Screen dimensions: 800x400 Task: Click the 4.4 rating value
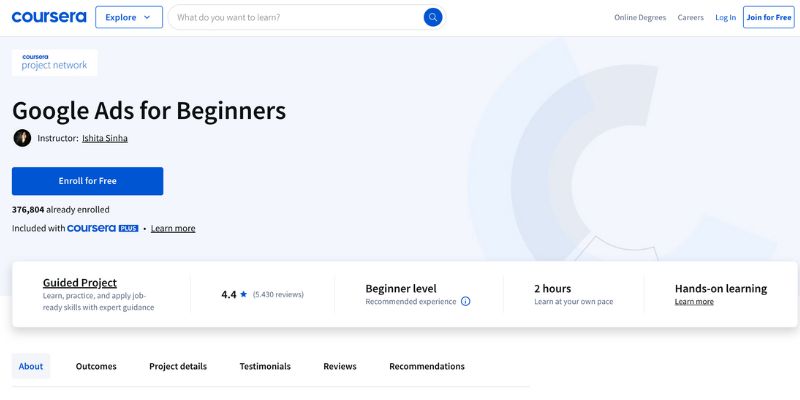[x=229, y=294]
